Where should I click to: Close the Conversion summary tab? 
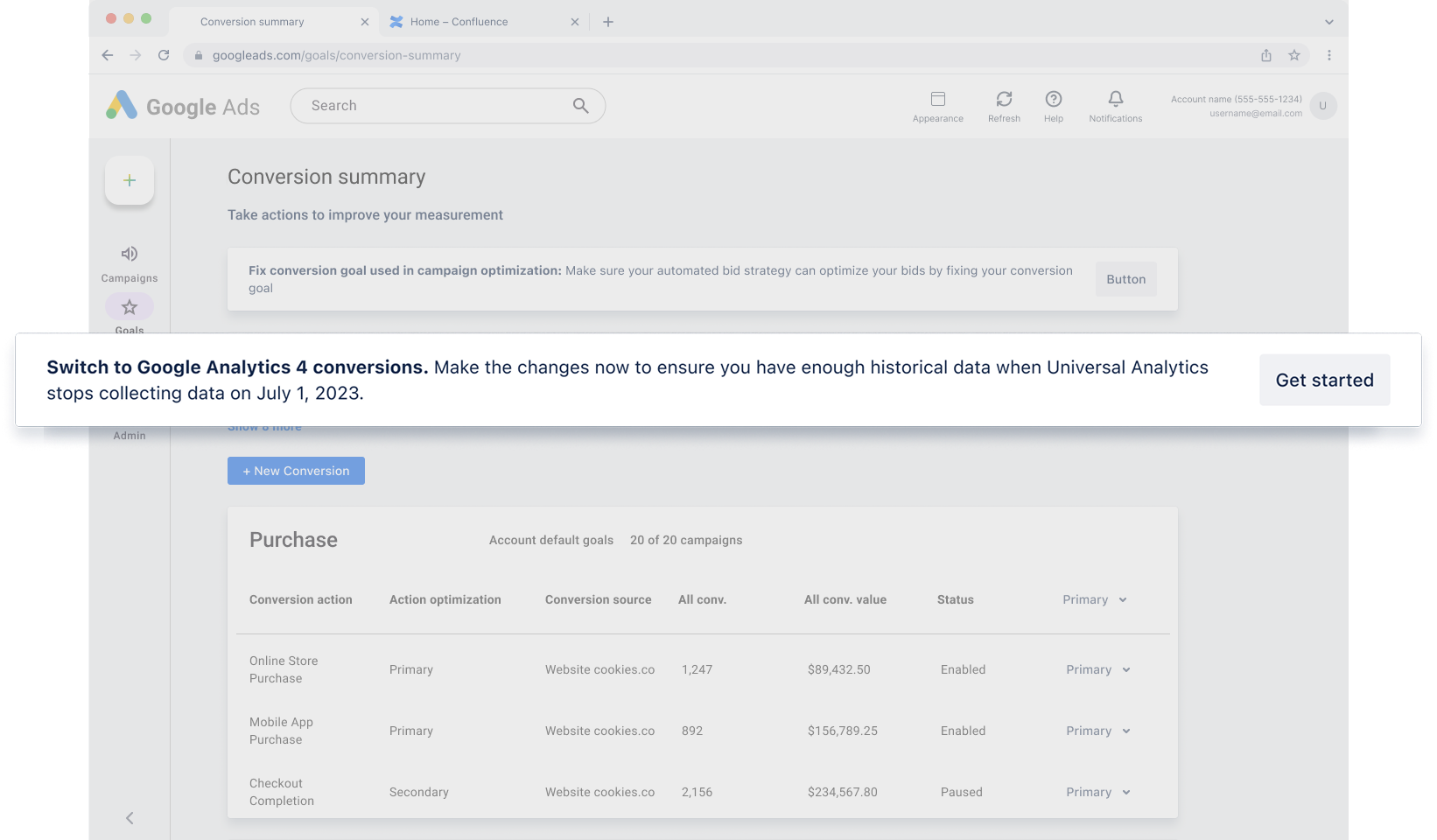point(365,22)
